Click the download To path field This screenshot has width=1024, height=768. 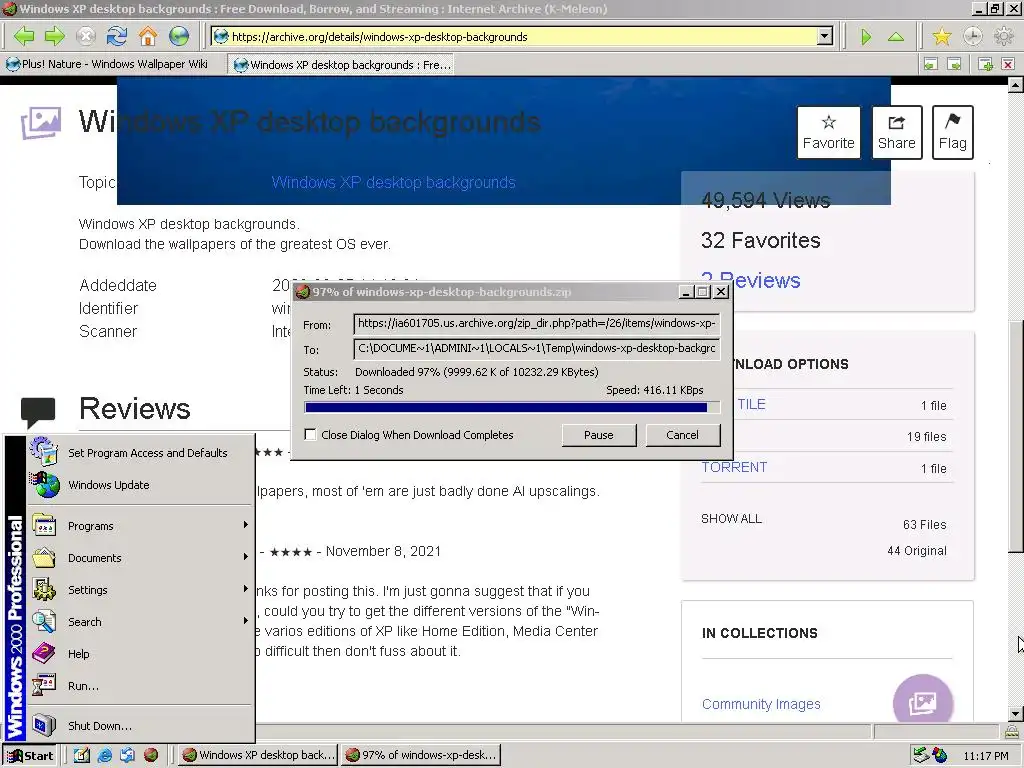537,348
